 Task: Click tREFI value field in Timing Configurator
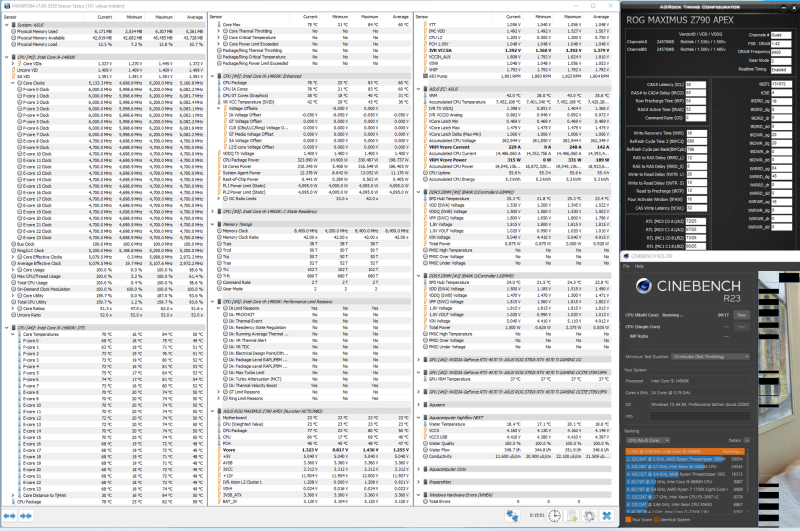781,85
